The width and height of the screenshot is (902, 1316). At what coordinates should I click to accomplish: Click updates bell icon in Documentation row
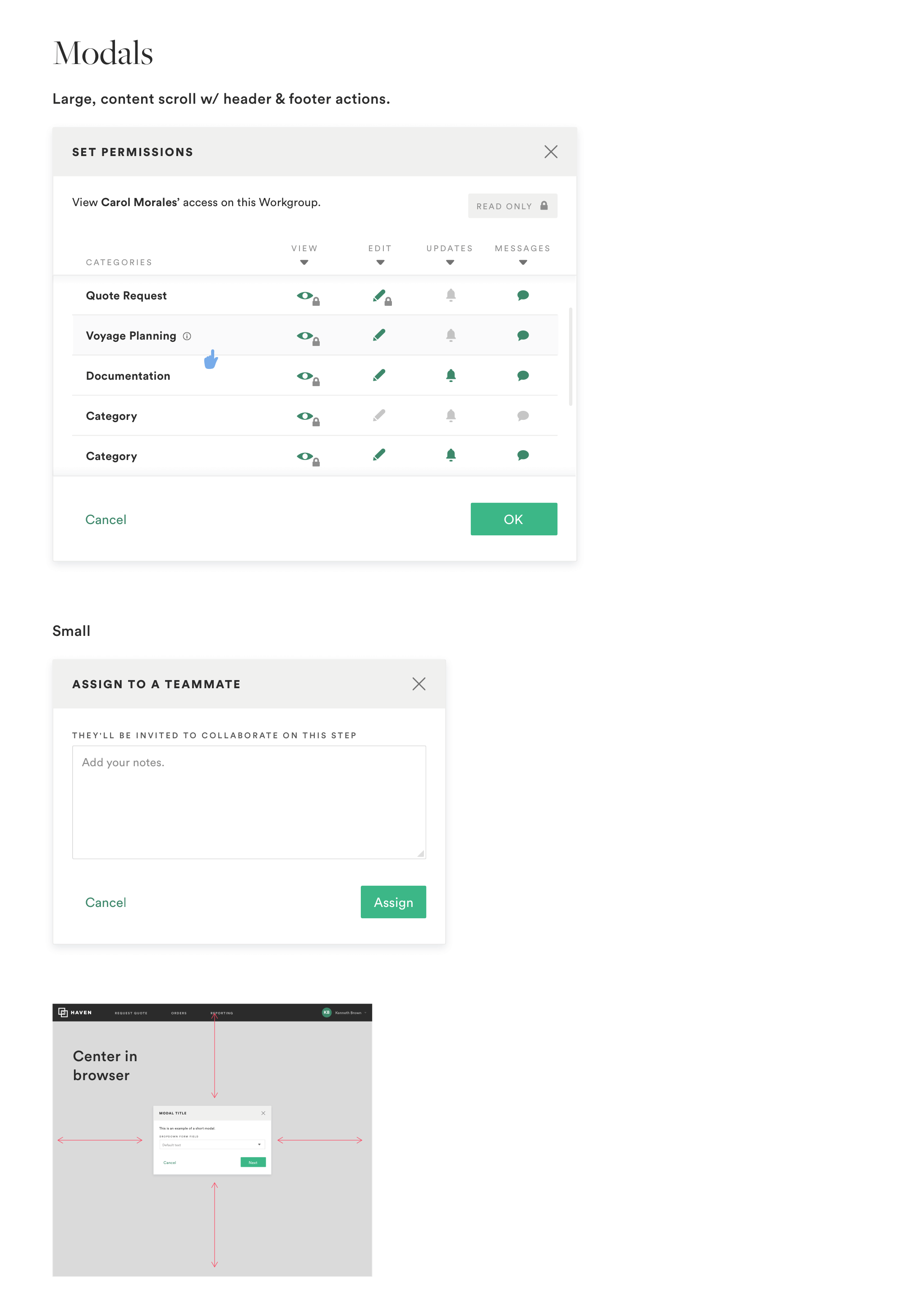point(451,375)
